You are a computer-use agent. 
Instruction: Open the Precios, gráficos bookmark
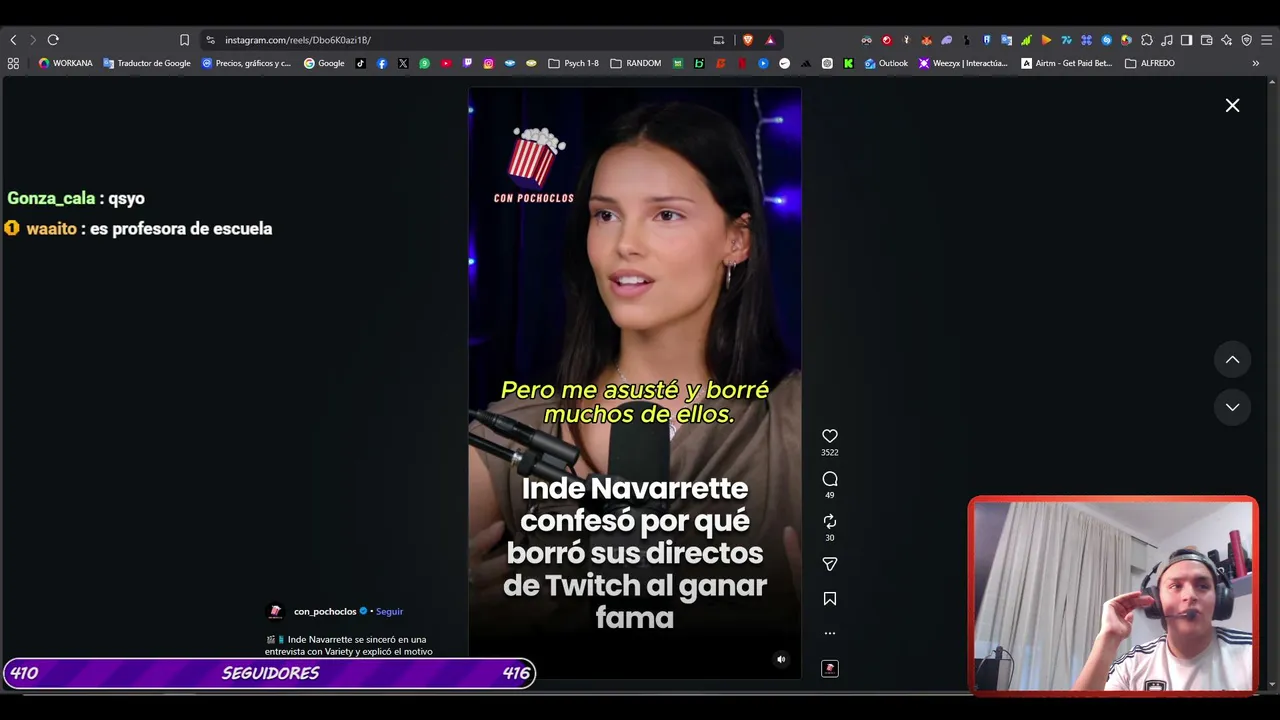pyautogui.click(x=247, y=63)
